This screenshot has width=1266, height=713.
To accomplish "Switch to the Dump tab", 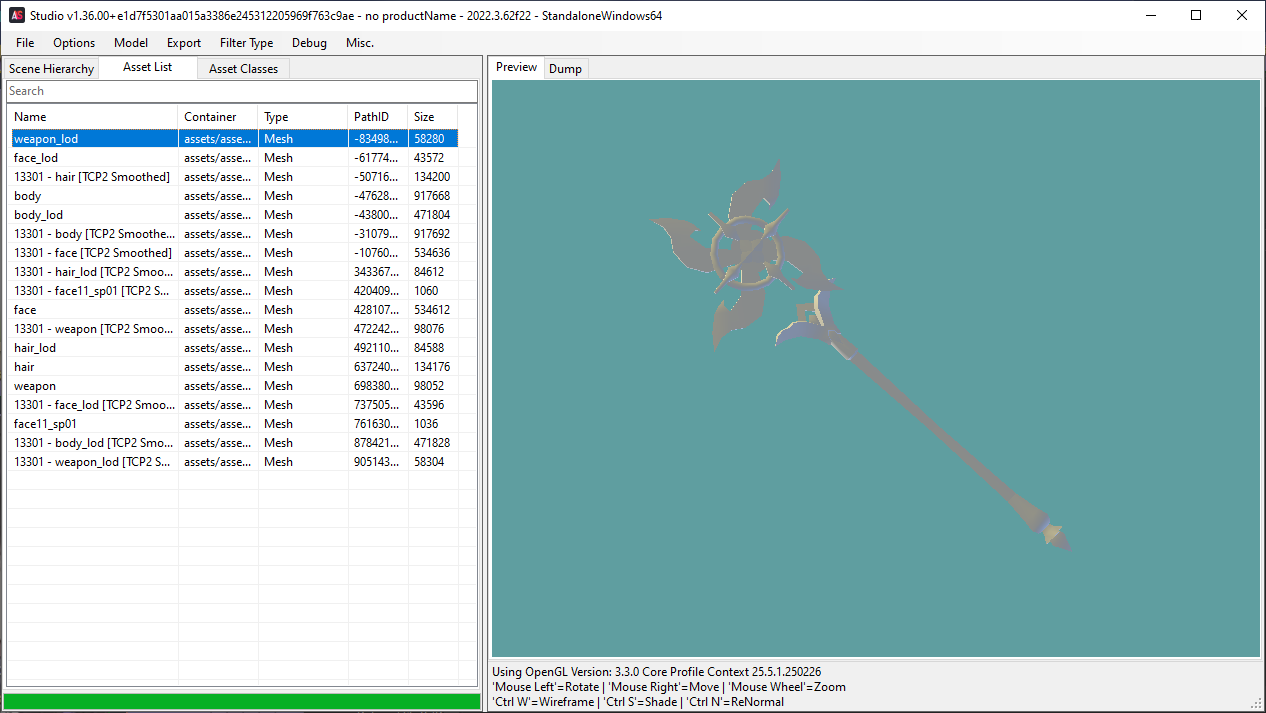I will (x=565, y=69).
